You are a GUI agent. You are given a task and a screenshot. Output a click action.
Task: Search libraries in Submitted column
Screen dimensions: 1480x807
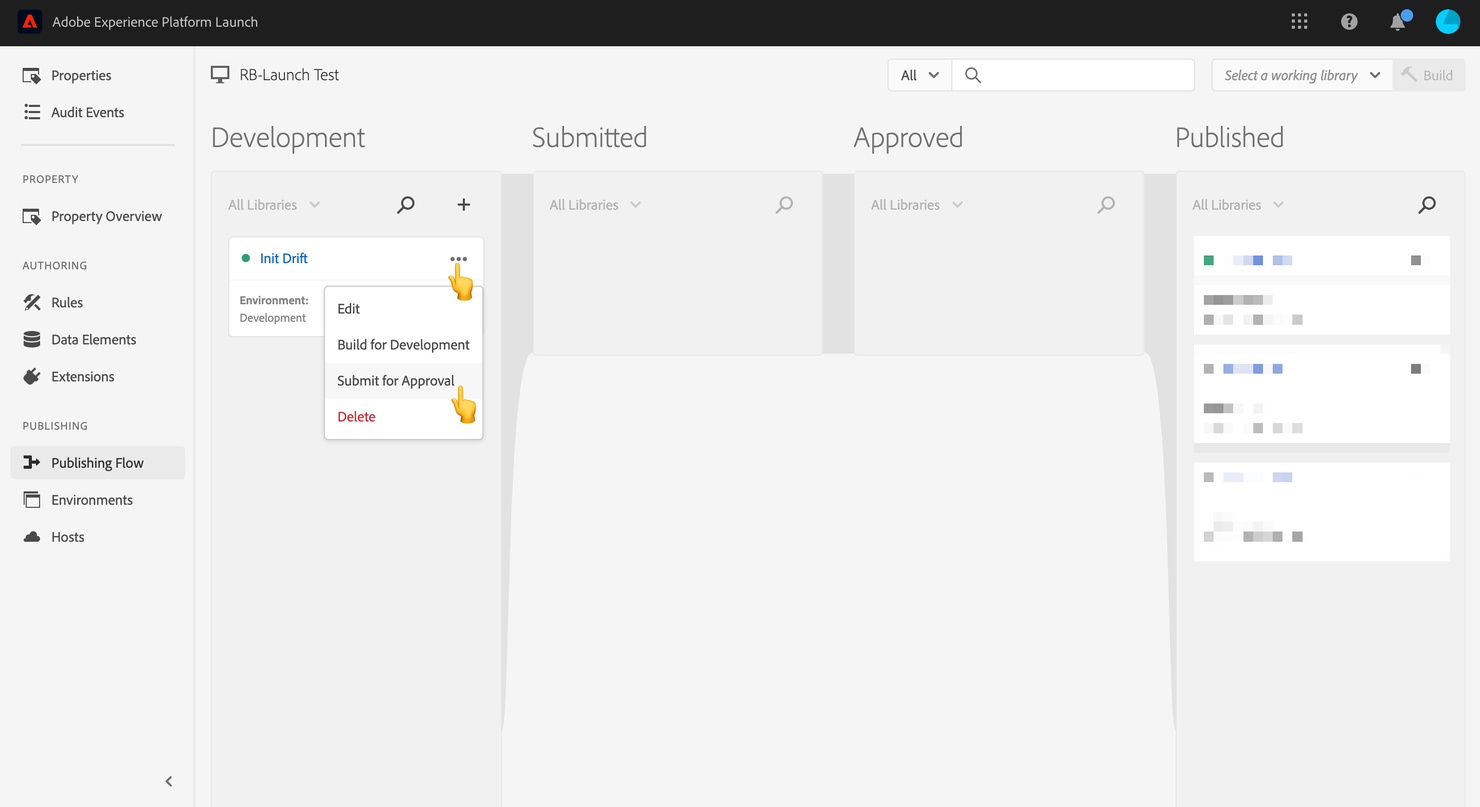point(784,204)
